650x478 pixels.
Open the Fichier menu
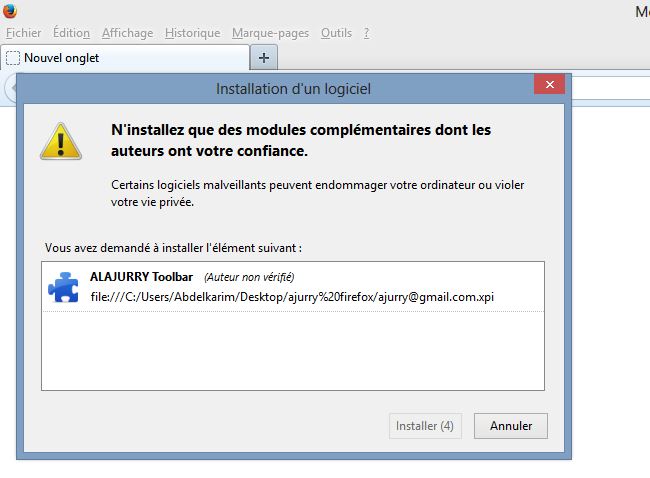pos(24,33)
